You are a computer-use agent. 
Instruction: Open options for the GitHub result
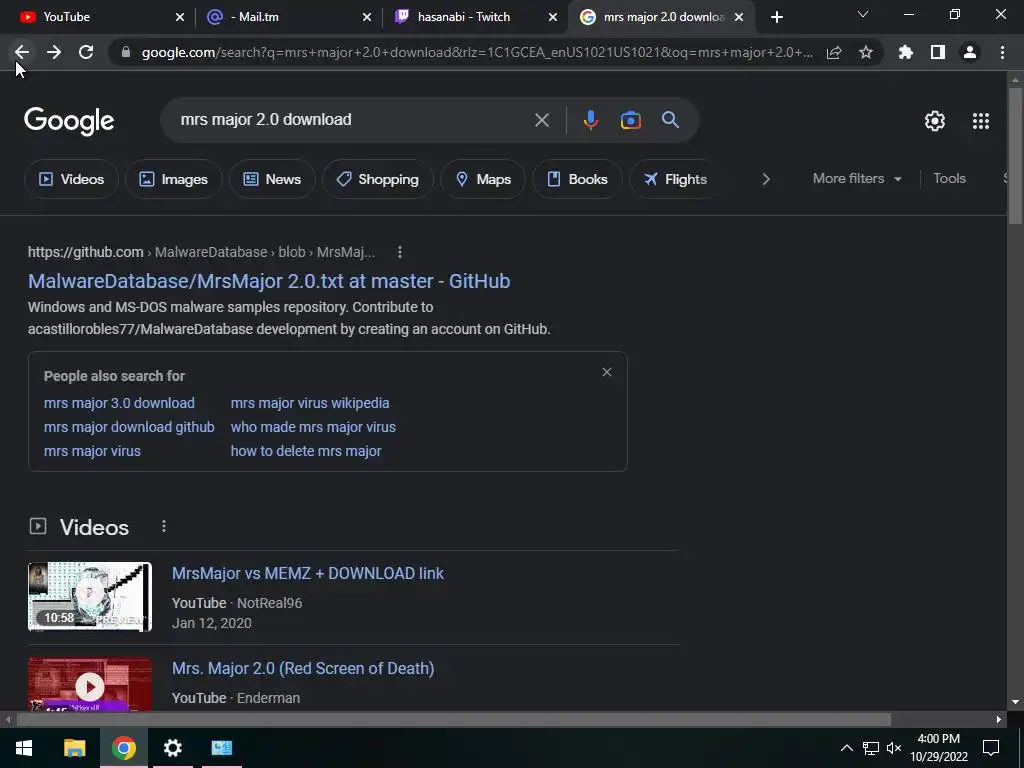(x=400, y=252)
